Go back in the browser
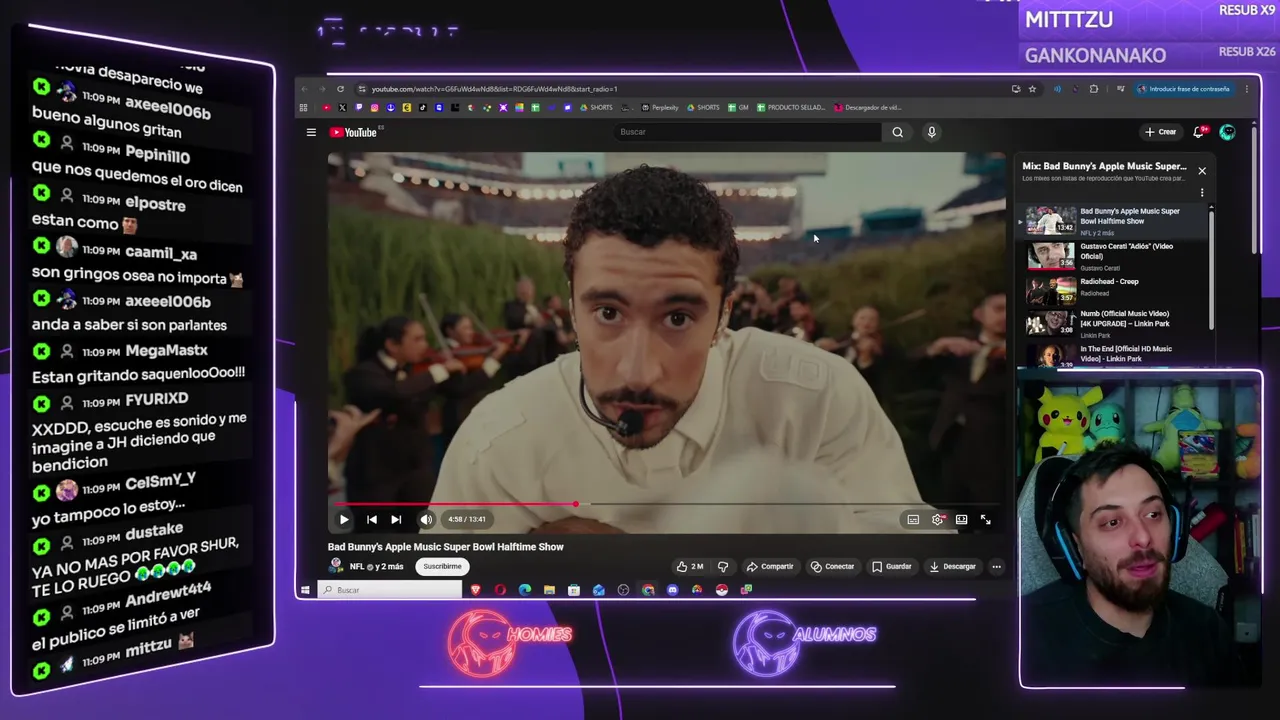This screenshot has width=1280, height=720. click(304, 89)
